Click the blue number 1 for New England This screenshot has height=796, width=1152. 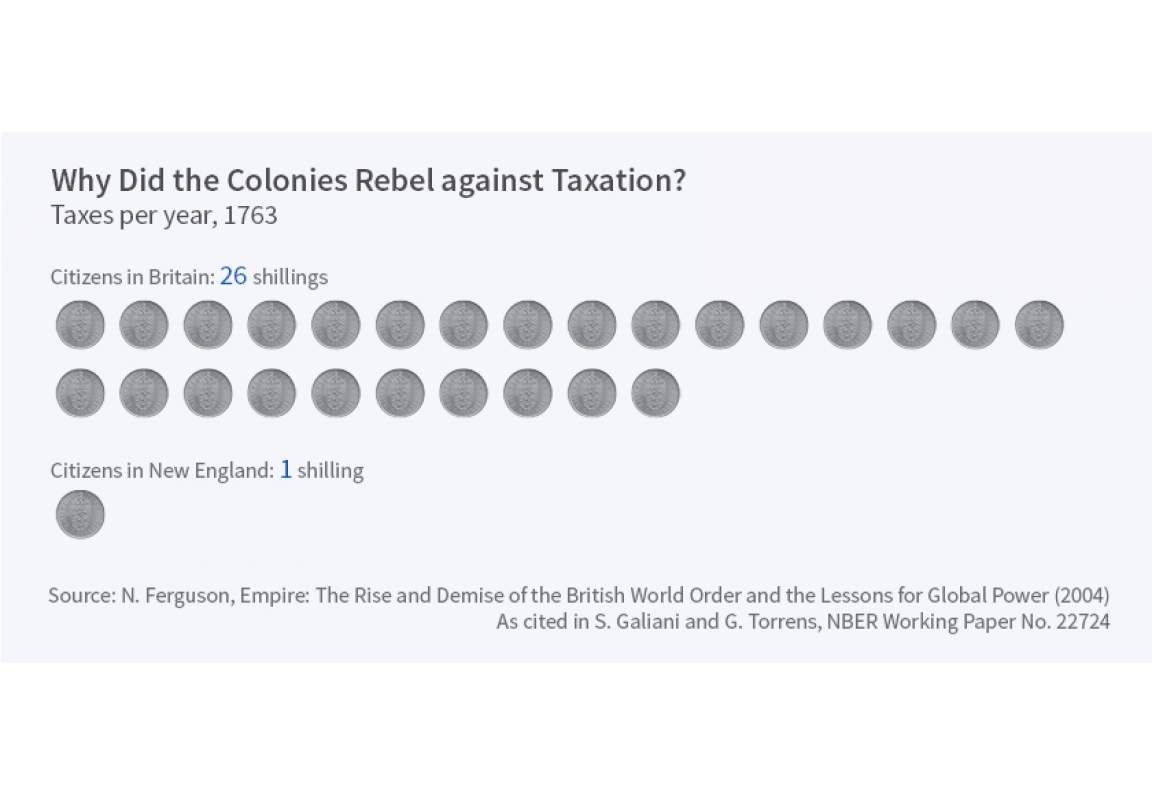pos(285,469)
